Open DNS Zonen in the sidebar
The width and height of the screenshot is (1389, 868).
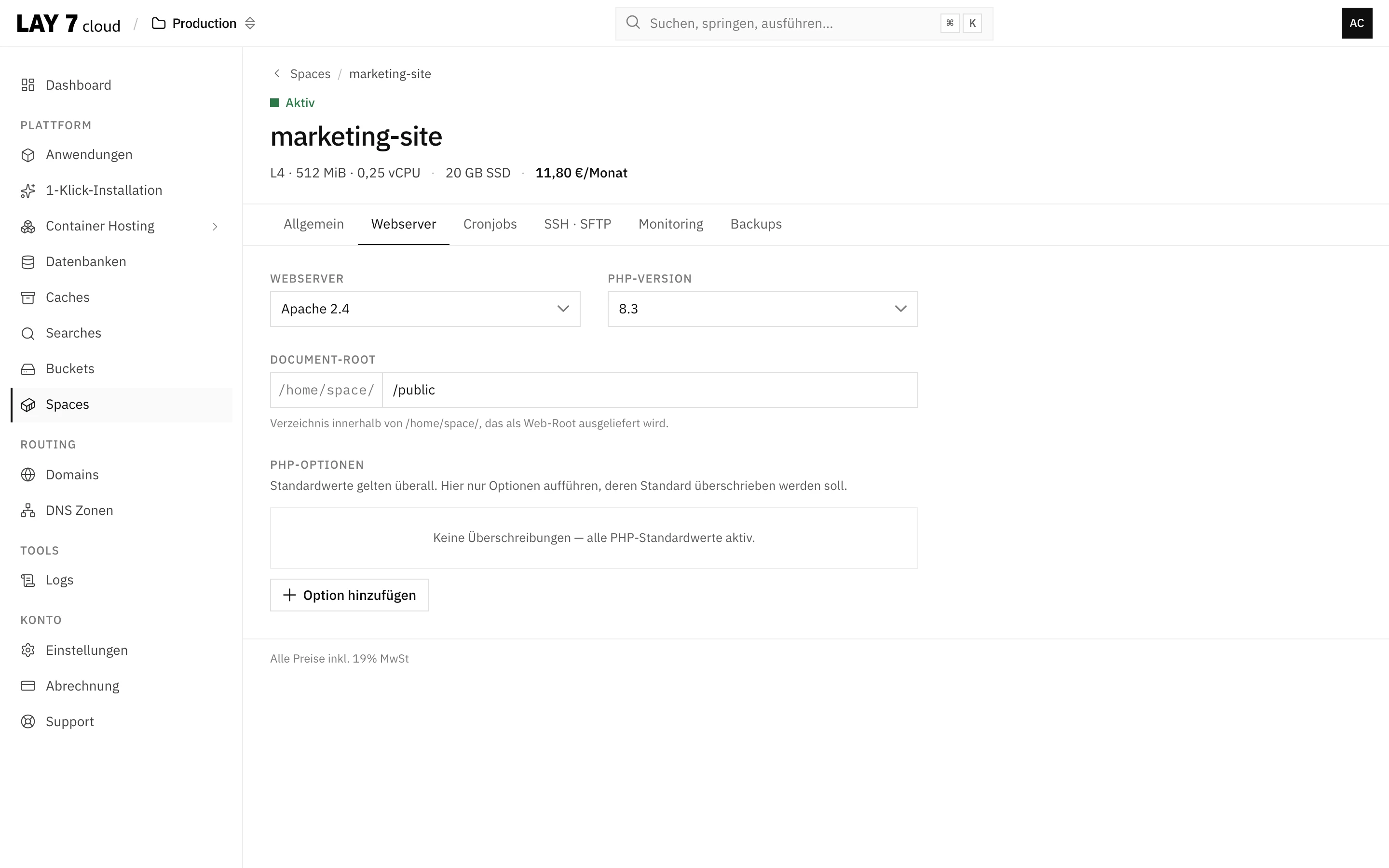click(x=122, y=510)
